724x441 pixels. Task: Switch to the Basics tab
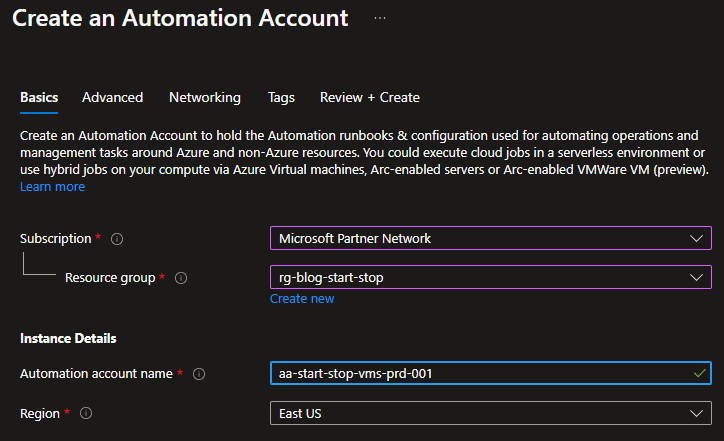point(39,97)
